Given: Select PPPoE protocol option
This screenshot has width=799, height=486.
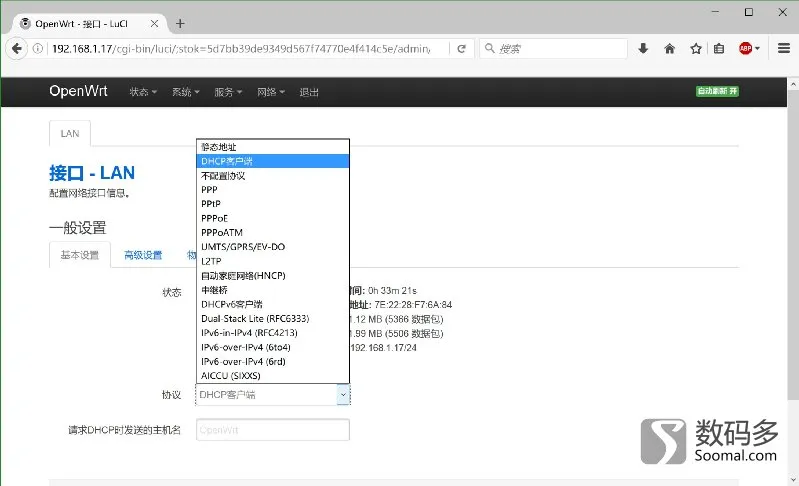Looking at the screenshot, I should click(273, 218).
